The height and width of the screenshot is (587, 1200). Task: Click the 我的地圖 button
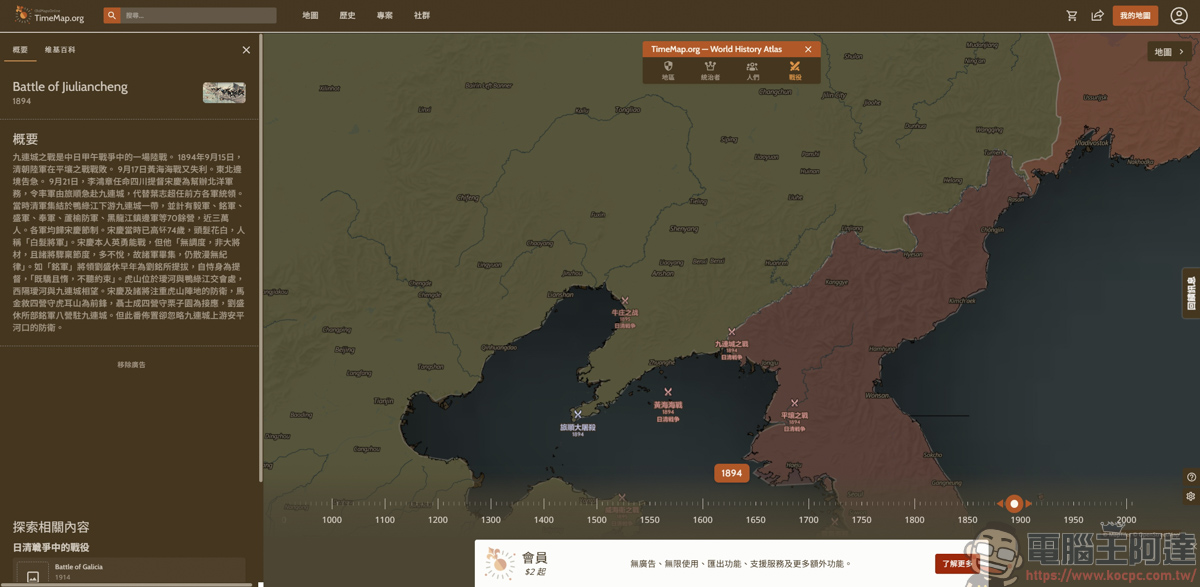tap(1135, 16)
